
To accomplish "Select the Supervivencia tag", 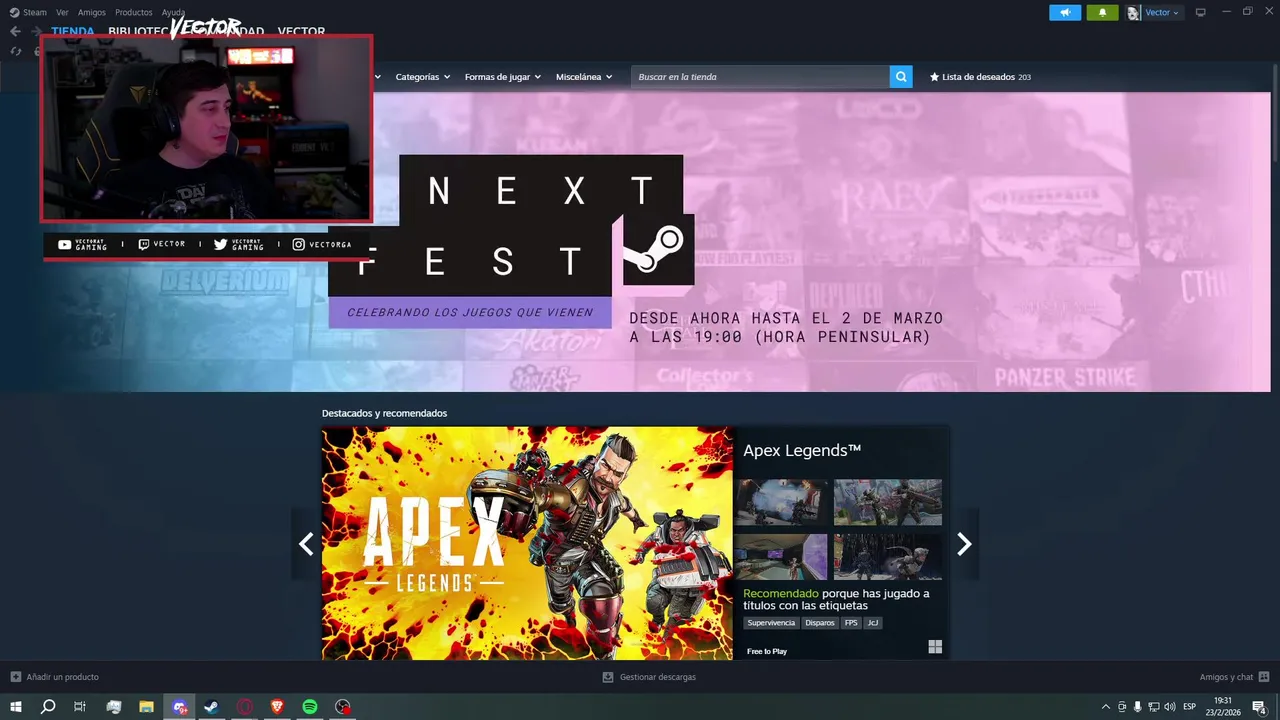I will point(771,623).
